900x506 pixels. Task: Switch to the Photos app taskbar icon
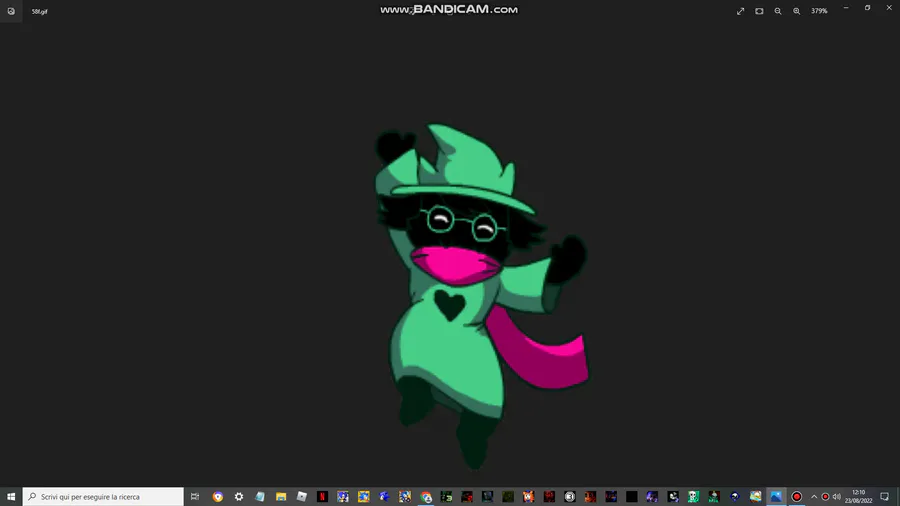point(776,497)
